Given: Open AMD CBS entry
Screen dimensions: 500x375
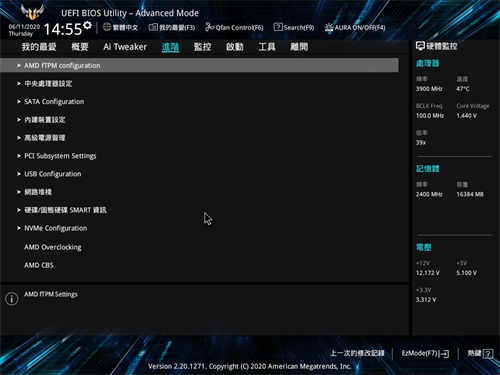Looking at the screenshot, I should 39,265.
